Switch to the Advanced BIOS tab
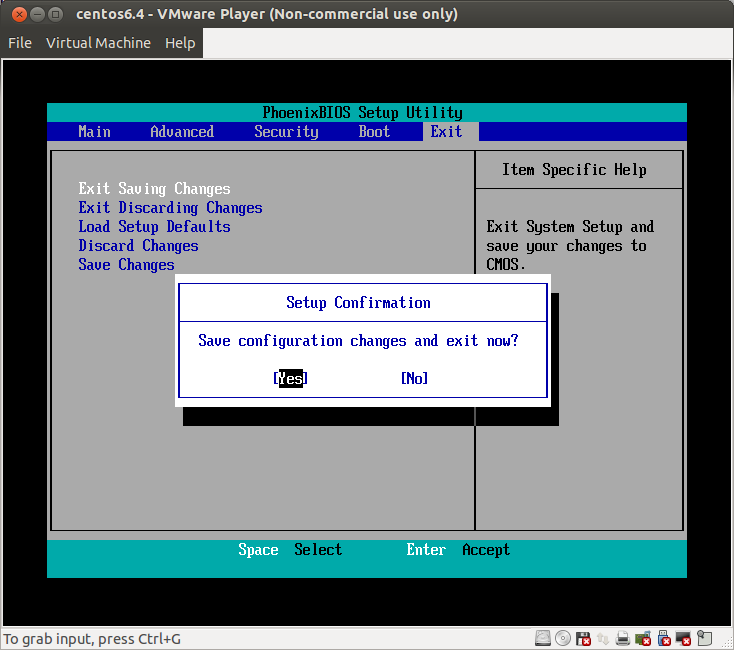 (182, 131)
